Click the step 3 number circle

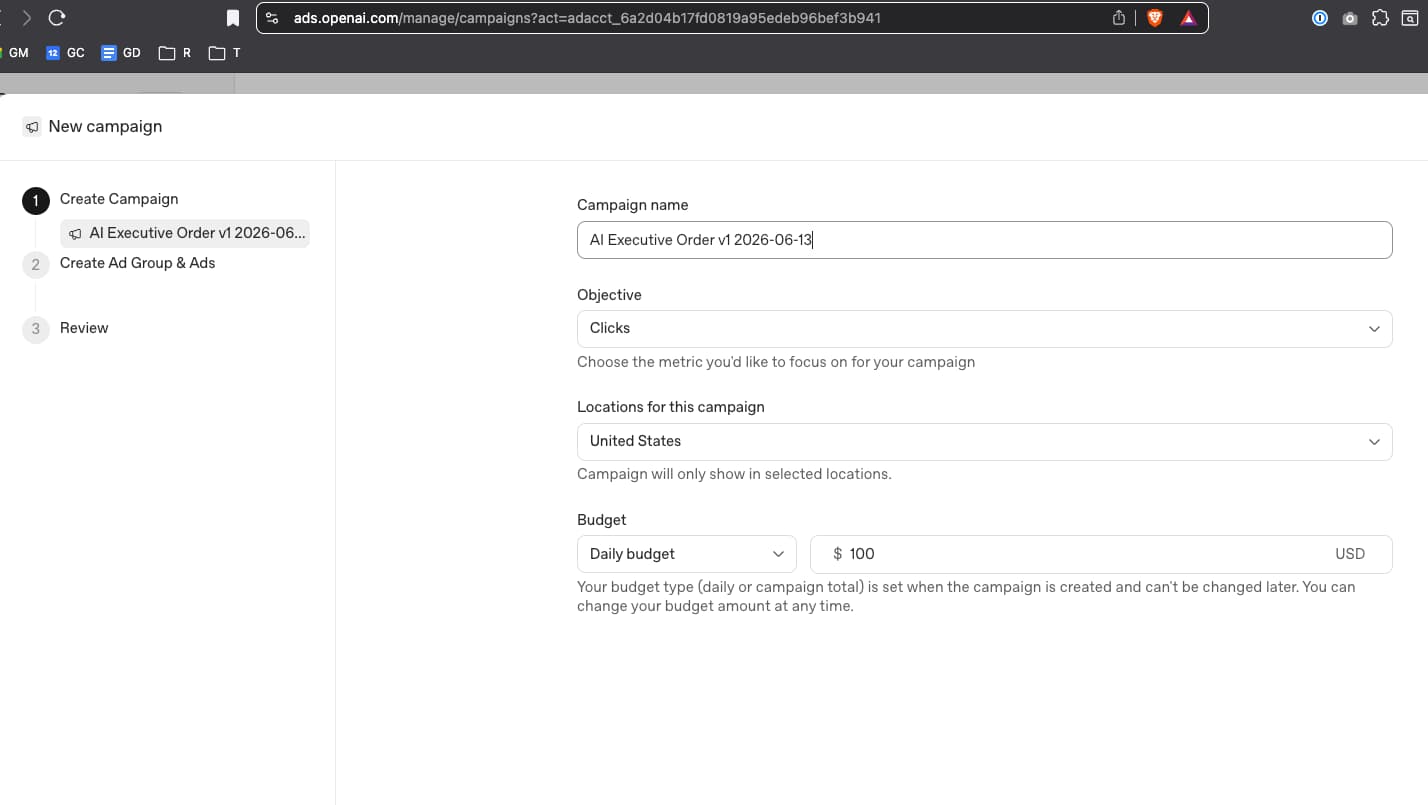click(x=36, y=329)
